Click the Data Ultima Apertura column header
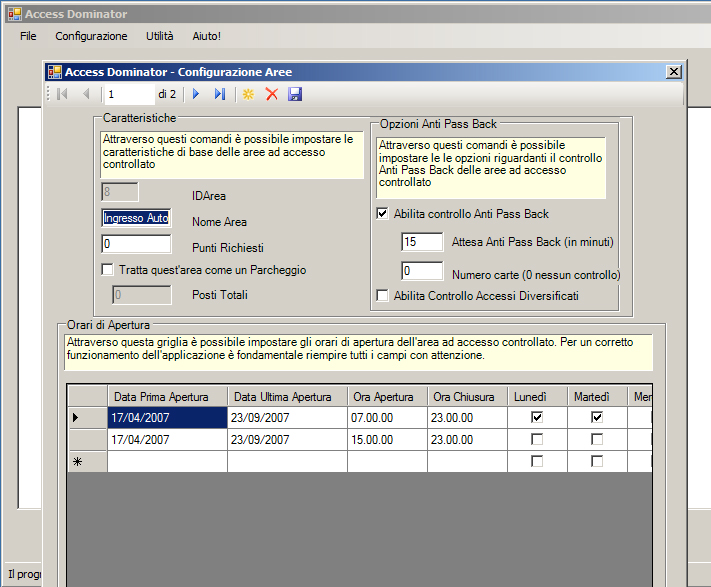 pos(287,397)
